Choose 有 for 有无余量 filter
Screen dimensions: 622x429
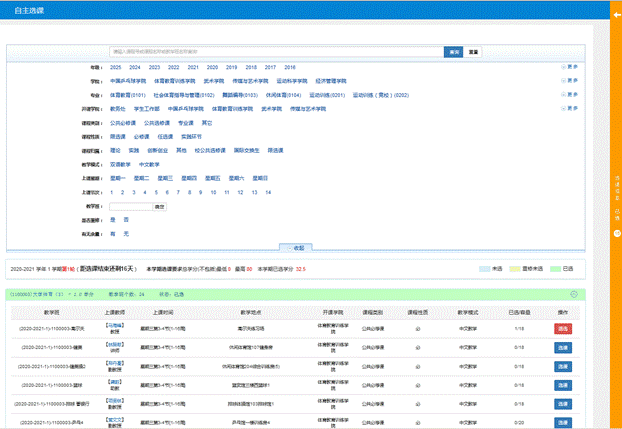tap(113, 233)
